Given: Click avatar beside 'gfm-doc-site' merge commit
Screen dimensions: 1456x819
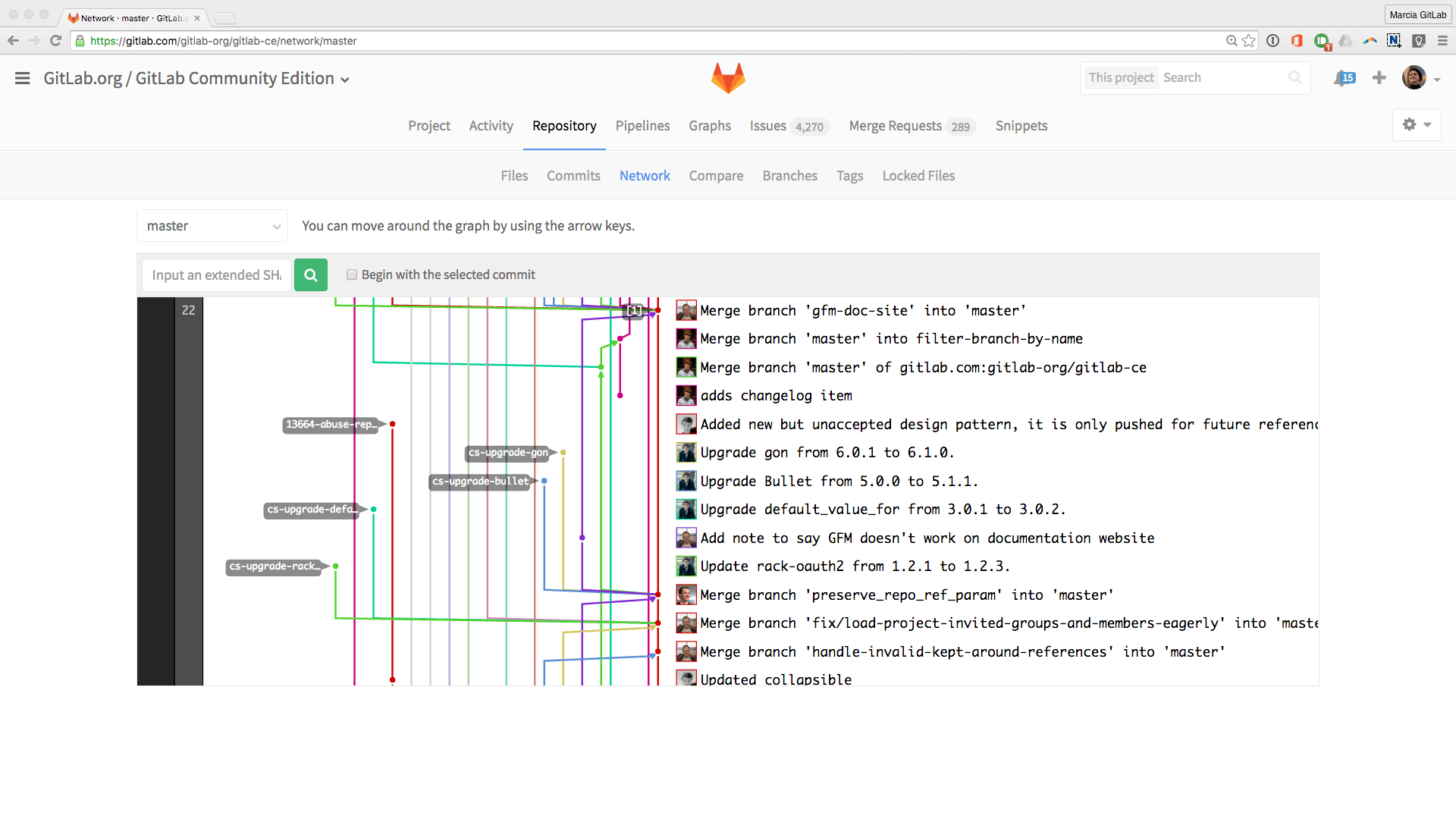Looking at the screenshot, I should tap(686, 310).
